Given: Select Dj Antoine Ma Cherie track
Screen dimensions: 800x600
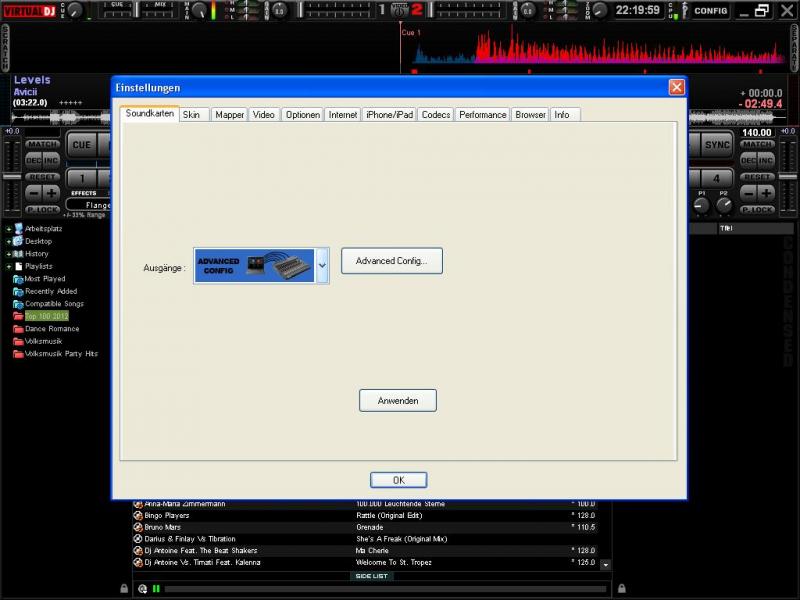Looking at the screenshot, I should [367, 551].
